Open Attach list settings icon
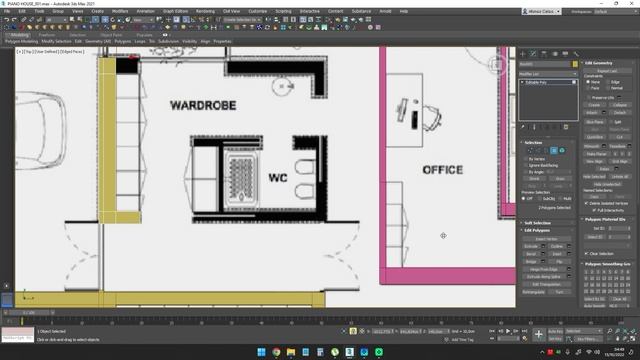 pyautogui.click(x=604, y=113)
